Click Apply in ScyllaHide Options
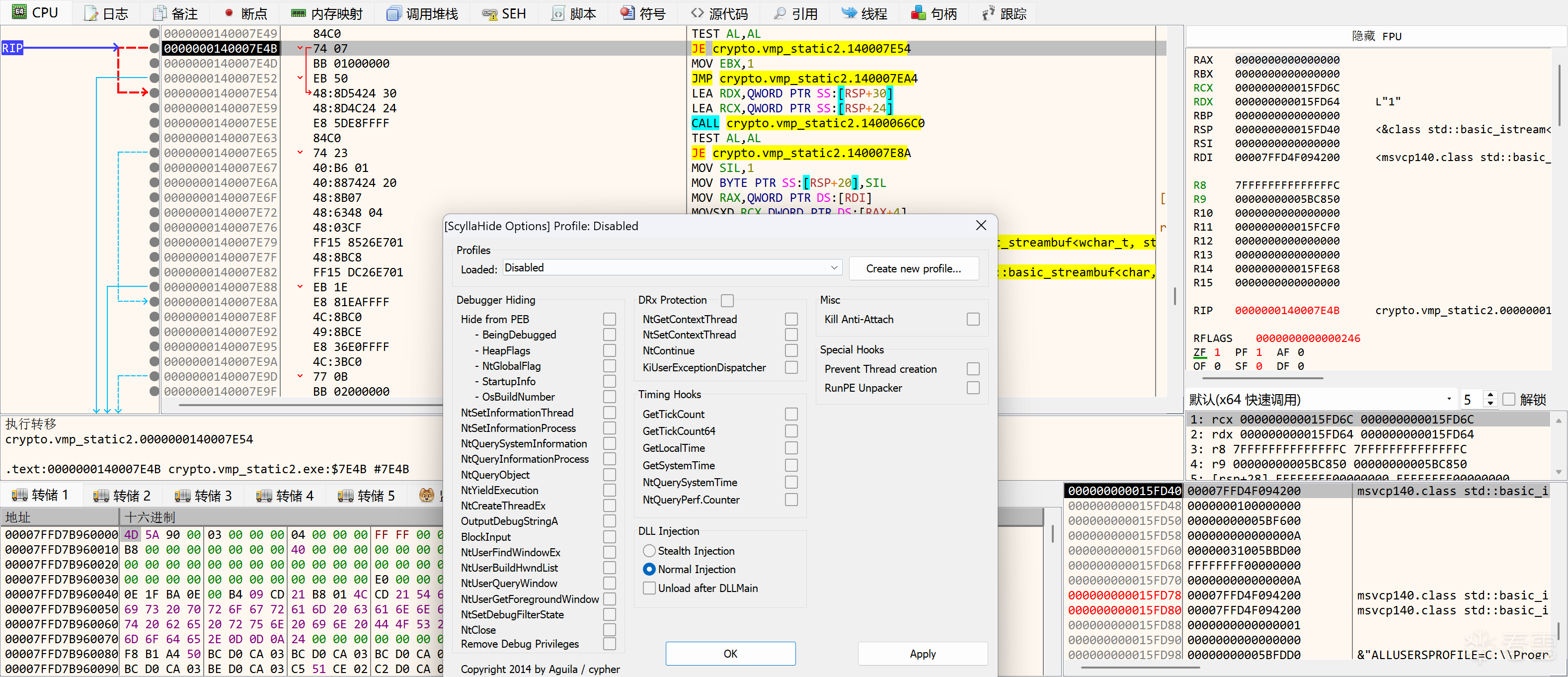Viewport: 1568px width, 677px height. coord(922,653)
